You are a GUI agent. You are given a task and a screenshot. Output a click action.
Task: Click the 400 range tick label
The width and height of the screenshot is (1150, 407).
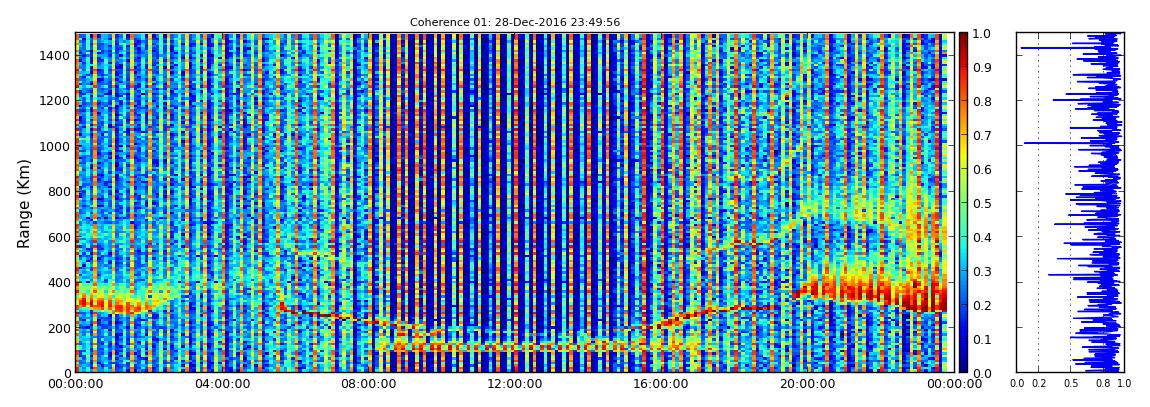coord(59,283)
